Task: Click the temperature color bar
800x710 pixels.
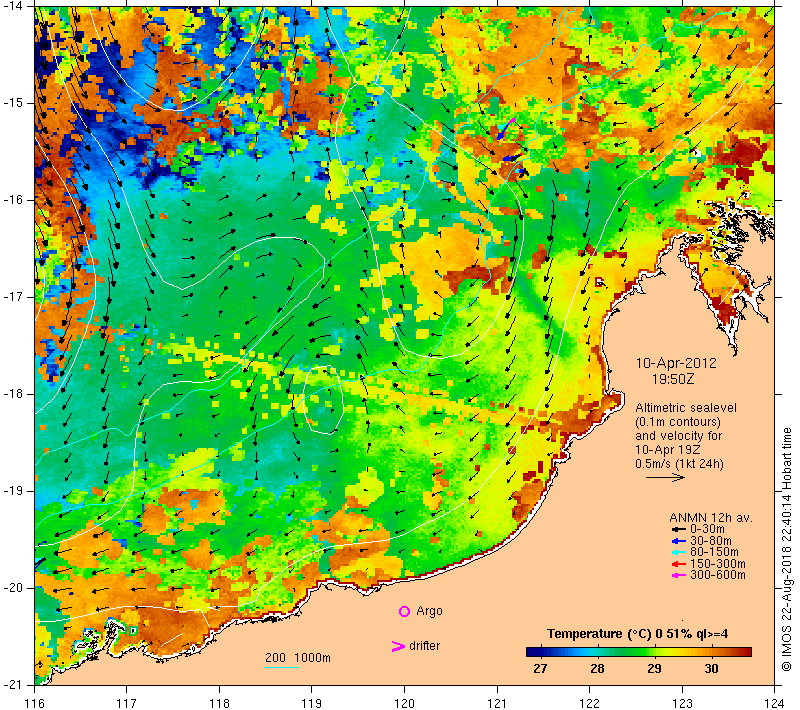Action: click(x=639, y=652)
